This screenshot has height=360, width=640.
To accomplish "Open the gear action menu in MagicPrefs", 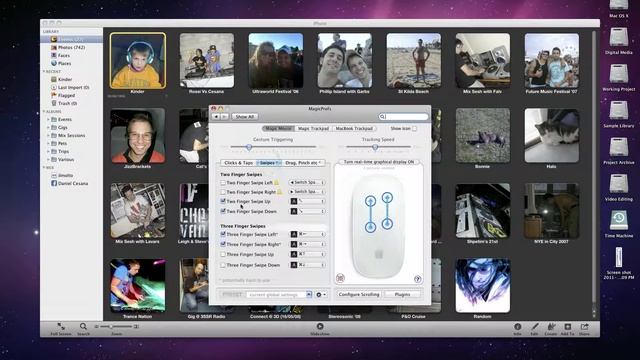I will pos(321,294).
